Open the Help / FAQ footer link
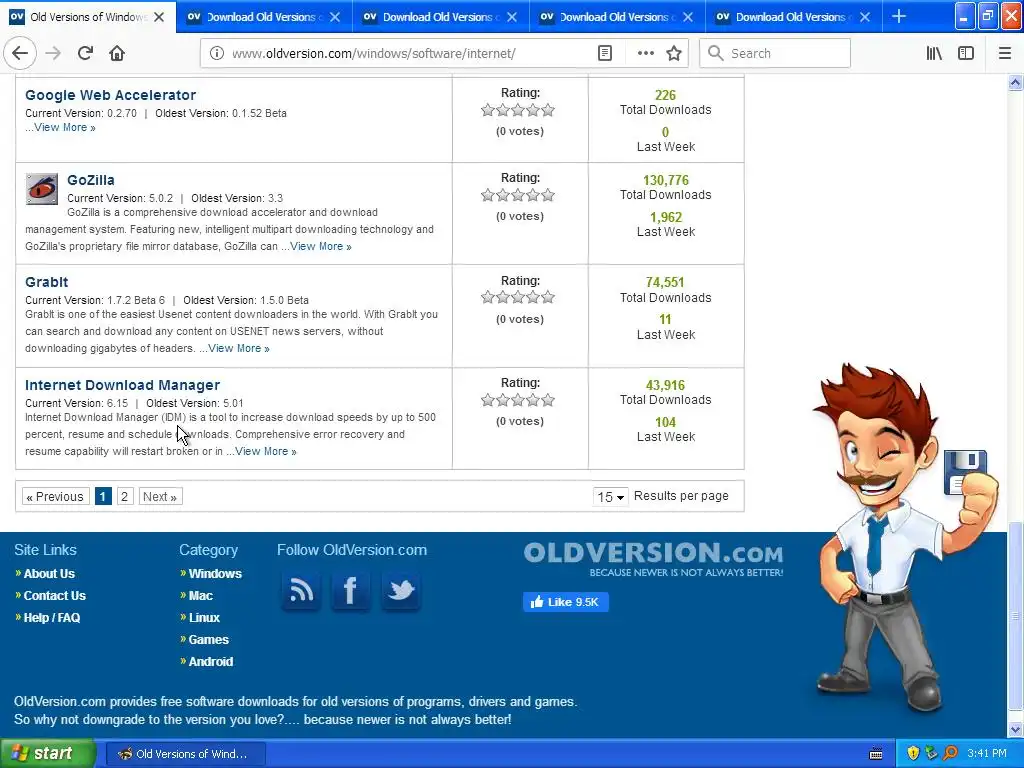This screenshot has height=768, width=1024. point(52,618)
